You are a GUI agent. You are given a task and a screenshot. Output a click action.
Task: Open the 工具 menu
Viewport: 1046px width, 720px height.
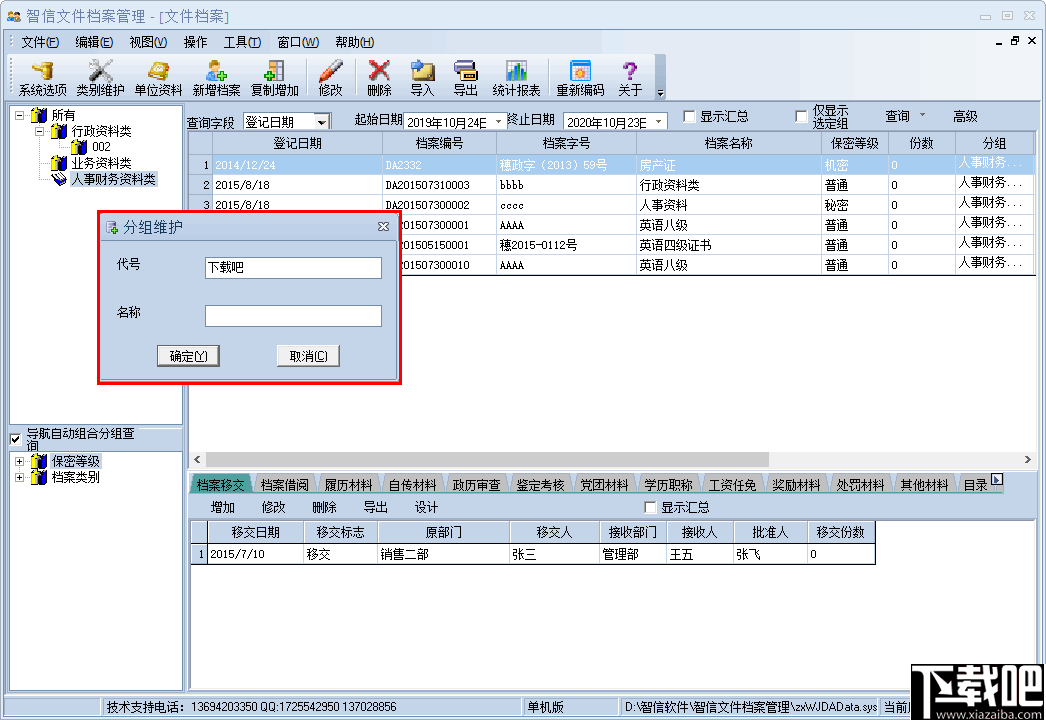point(244,42)
